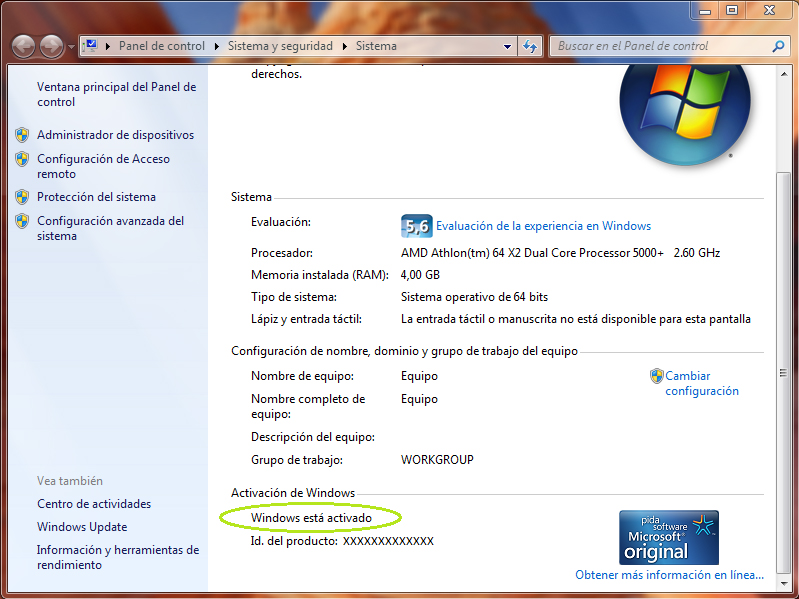Click shield icon next to Cambiar configuración
Screen dimensions: 799x599
pyautogui.click(x=657, y=376)
